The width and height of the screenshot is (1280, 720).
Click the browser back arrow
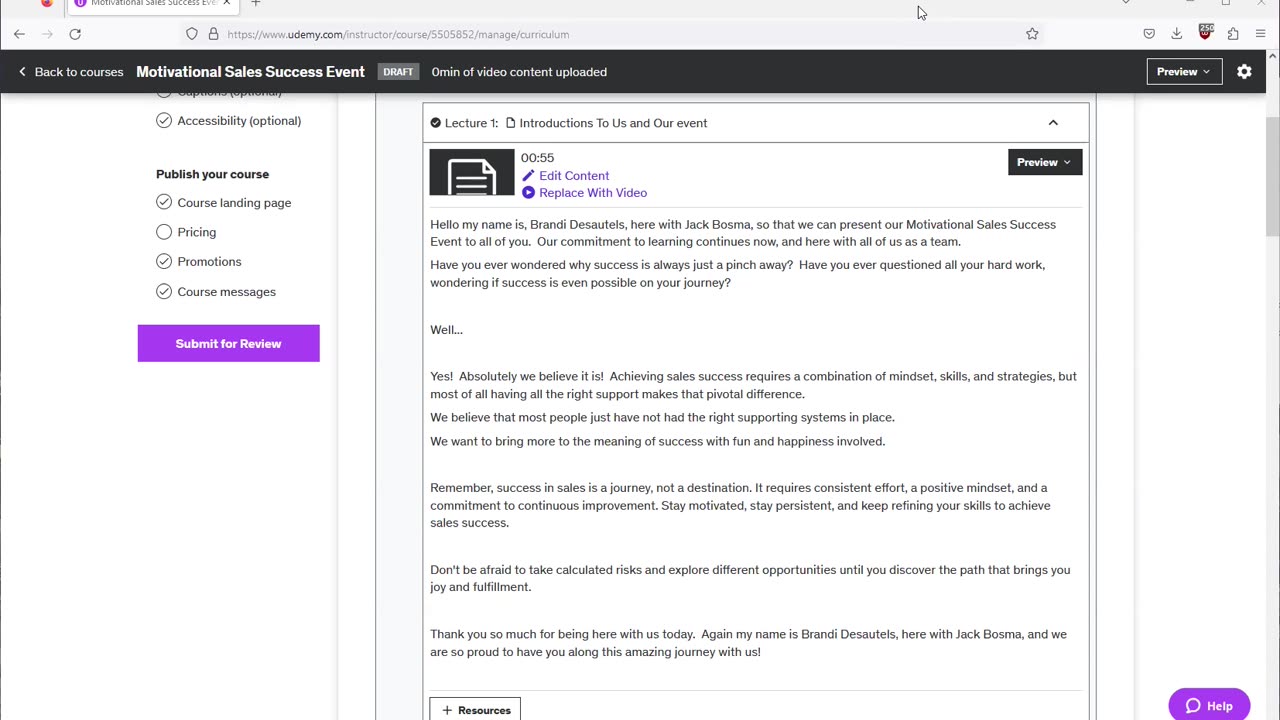19,34
